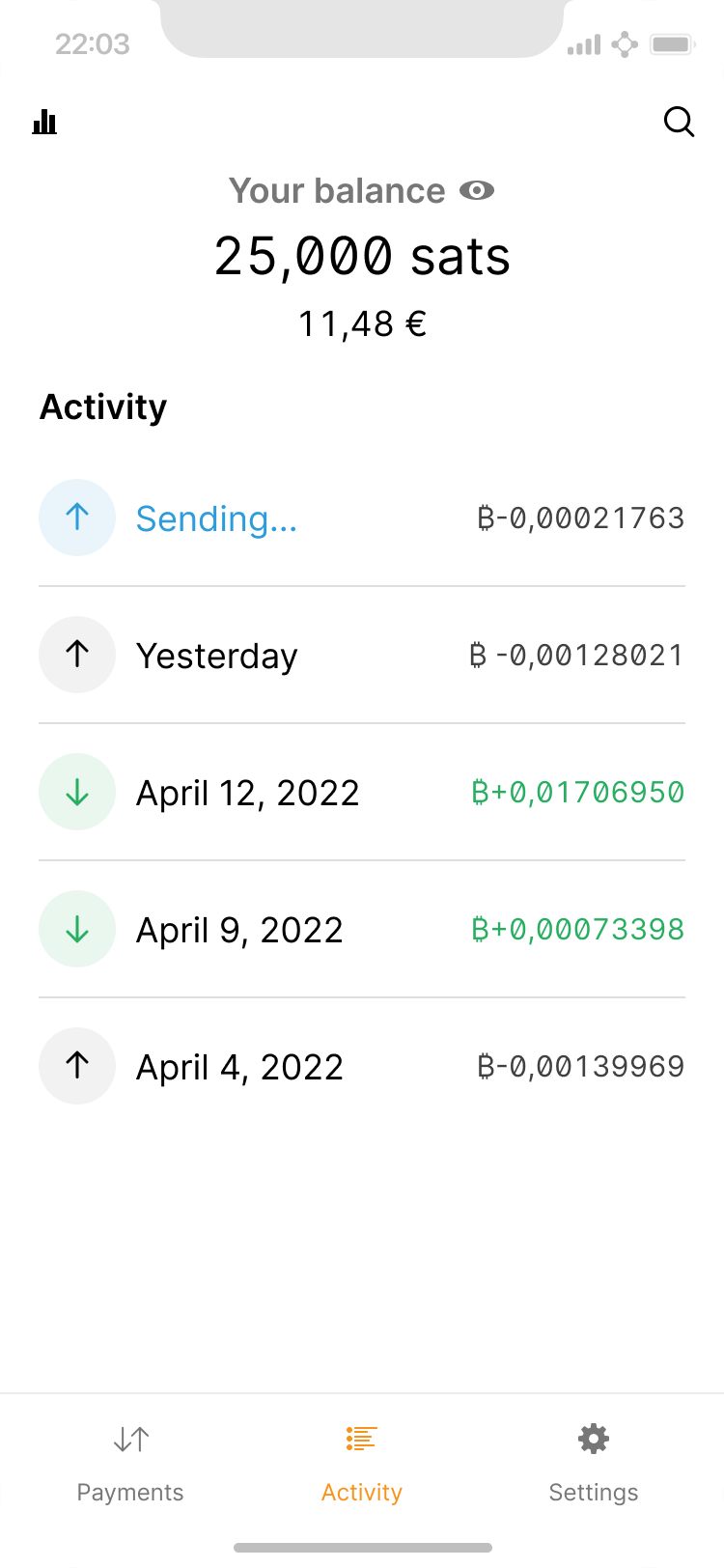Select amount ₿+0,01706950
The height and width of the screenshot is (1568, 724).
[x=577, y=793]
